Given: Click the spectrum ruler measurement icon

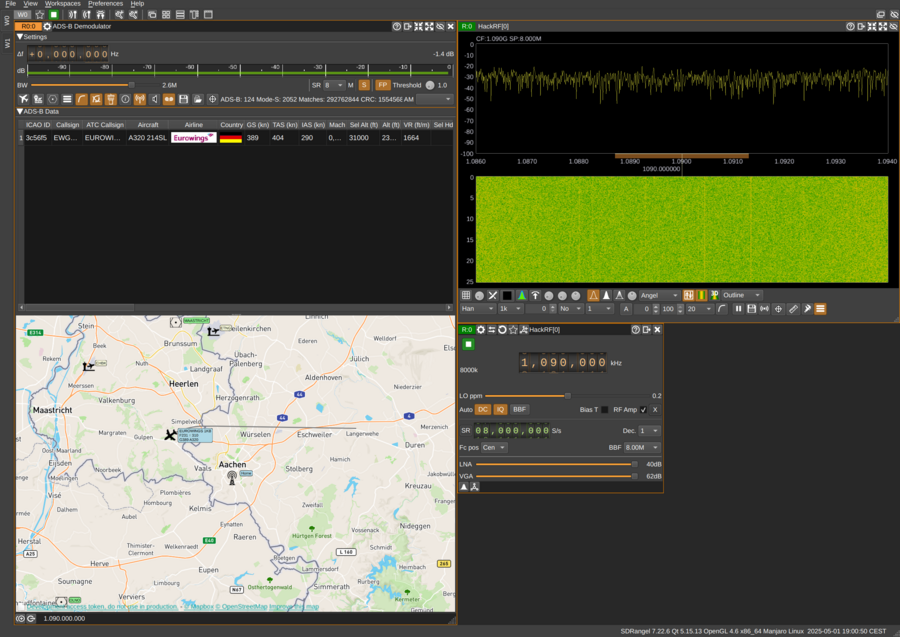Looking at the screenshot, I should tap(793, 309).
